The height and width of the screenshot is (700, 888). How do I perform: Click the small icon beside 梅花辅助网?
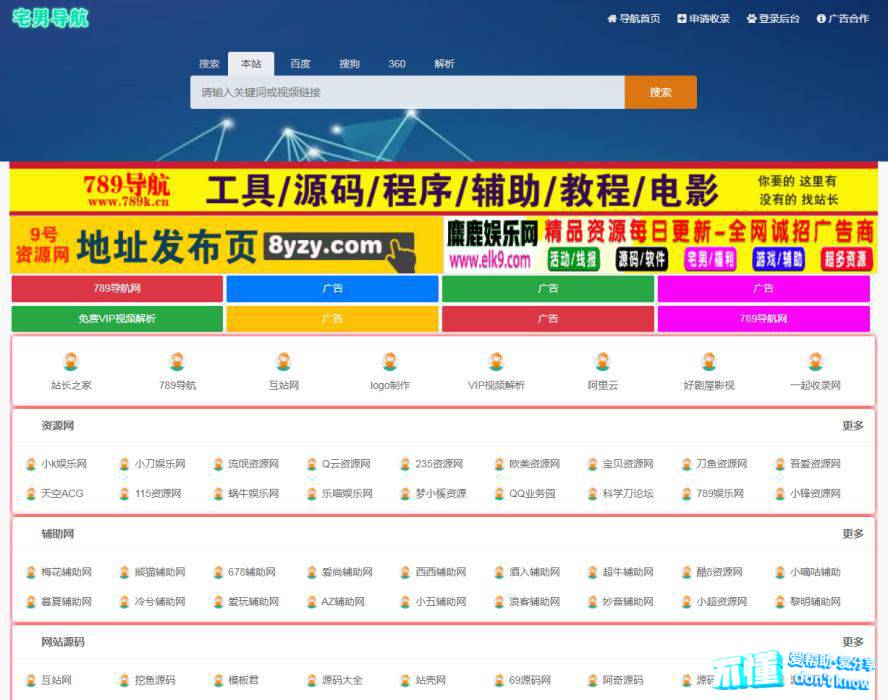[x=31, y=572]
